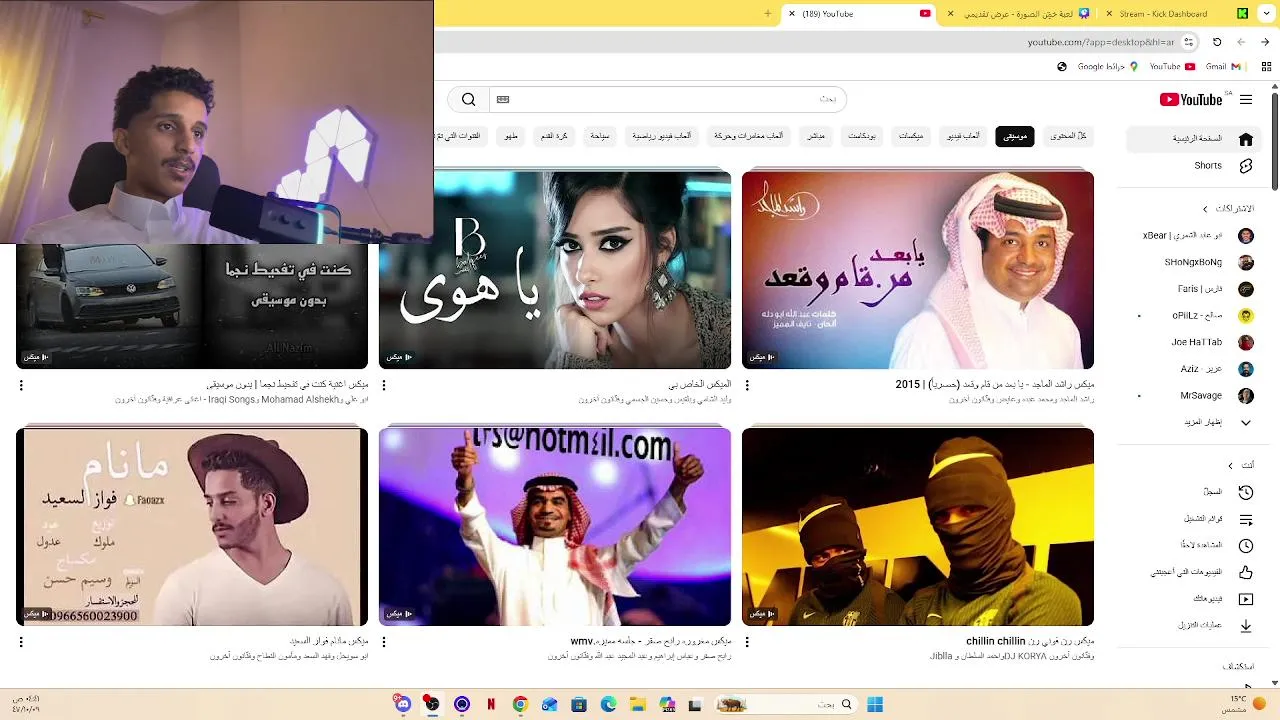Open the browser tab search dropdown
This screenshot has width=1280, height=720.
(x=1264, y=14)
